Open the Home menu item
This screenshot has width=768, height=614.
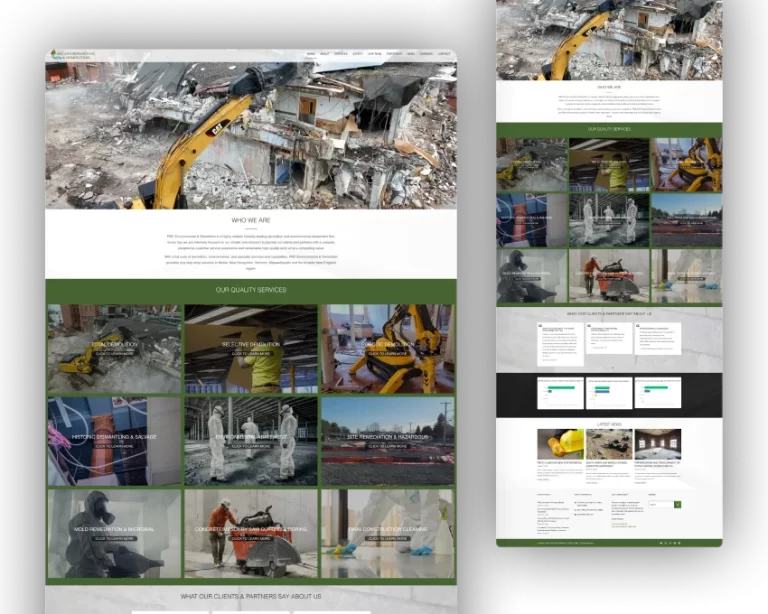[311, 54]
